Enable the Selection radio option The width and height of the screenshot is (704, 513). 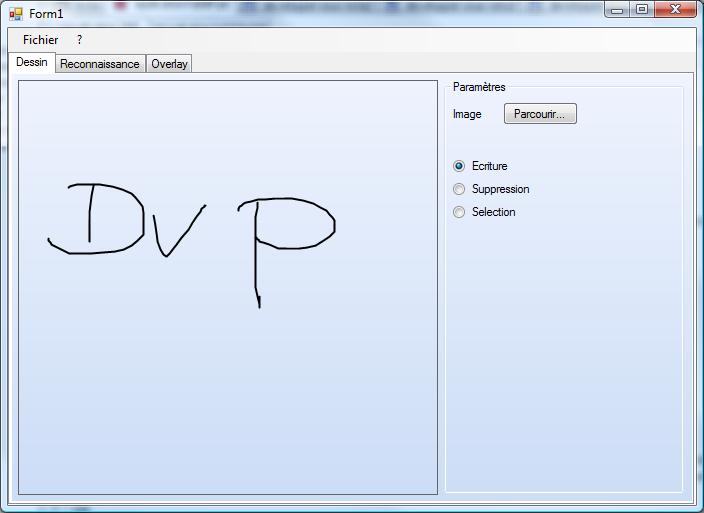(460, 212)
